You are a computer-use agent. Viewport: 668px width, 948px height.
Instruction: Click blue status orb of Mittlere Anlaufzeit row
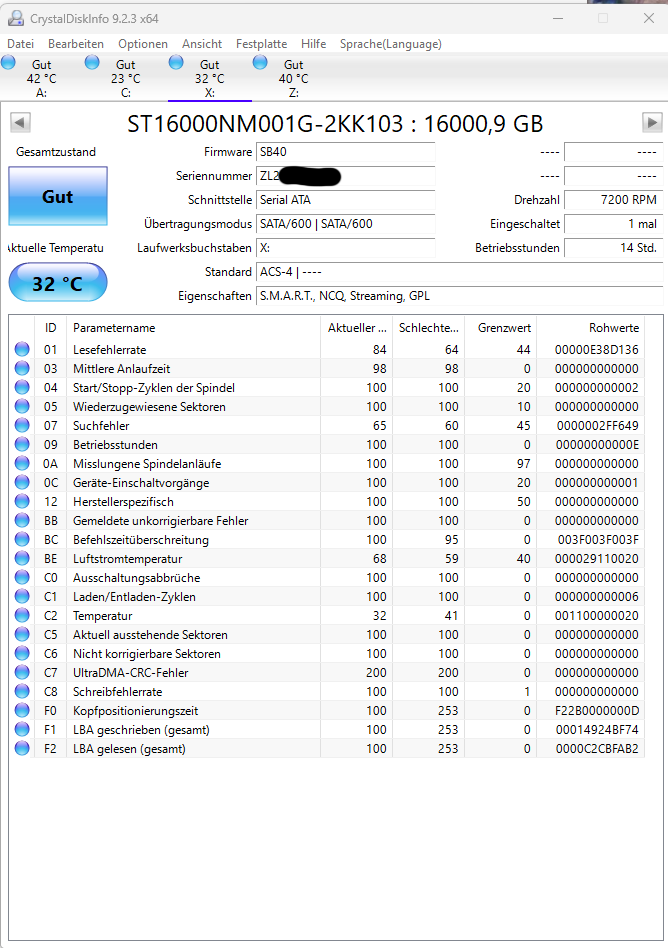point(22,368)
